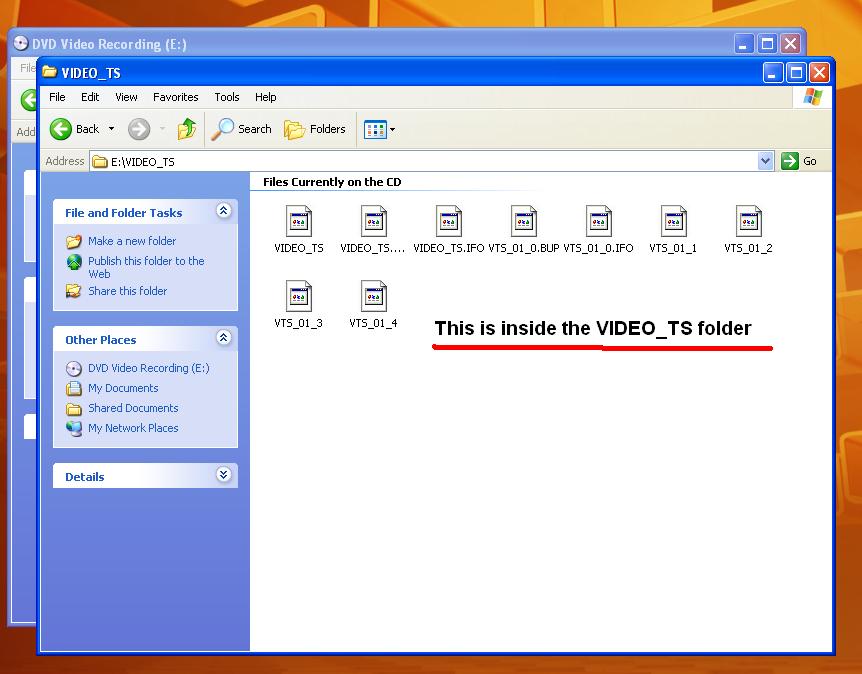Click the Files Currently on the CD heading
This screenshot has width=862, height=674.
(x=332, y=182)
